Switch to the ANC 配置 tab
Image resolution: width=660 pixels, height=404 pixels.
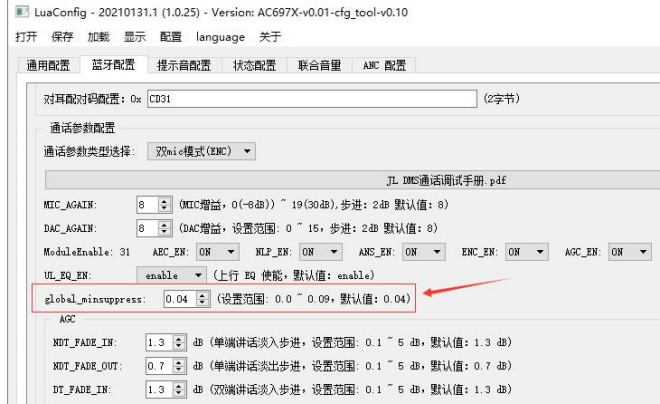click(x=384, y=66)
